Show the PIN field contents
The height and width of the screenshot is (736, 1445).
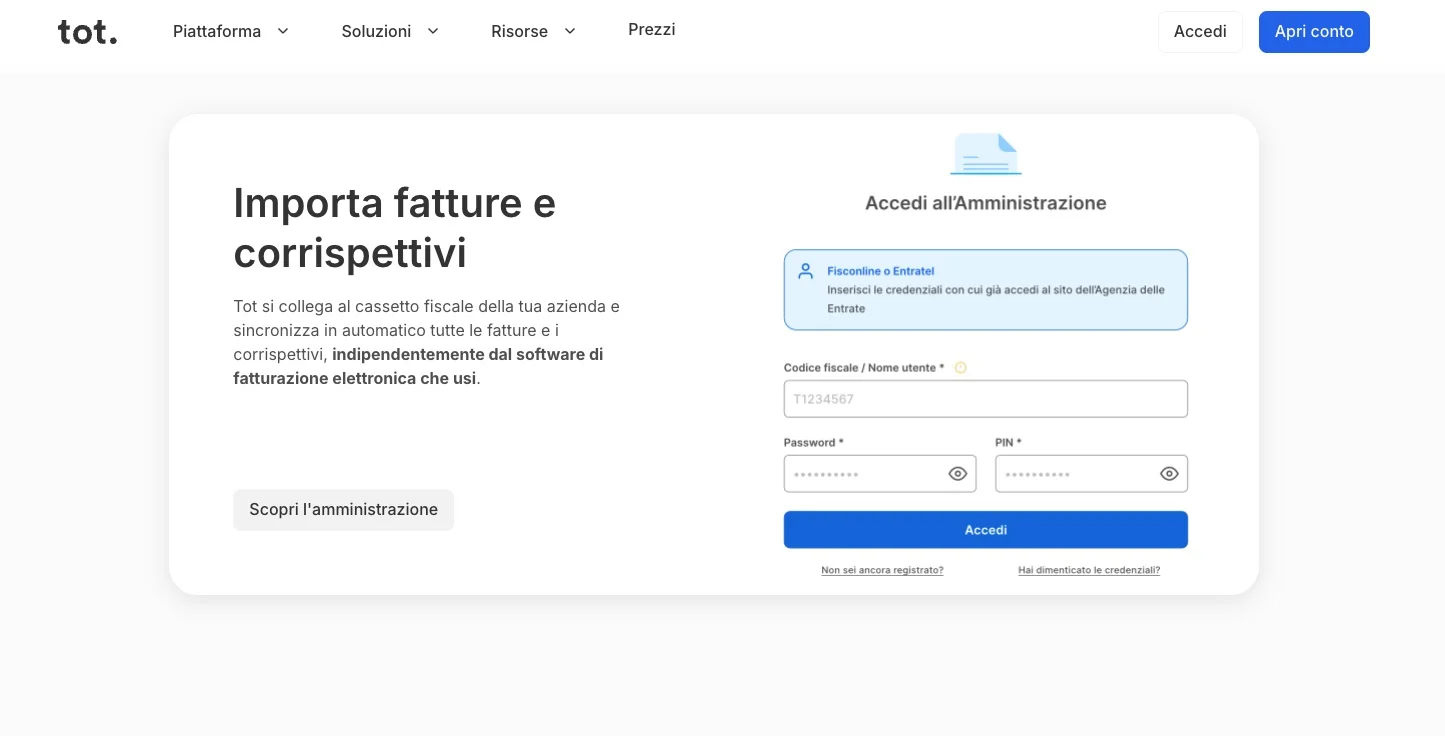(1168, 473)
